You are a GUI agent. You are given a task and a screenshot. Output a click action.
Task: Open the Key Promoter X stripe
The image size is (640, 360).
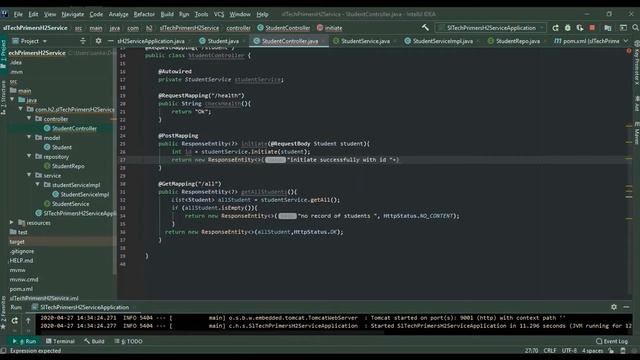point(636,63)
